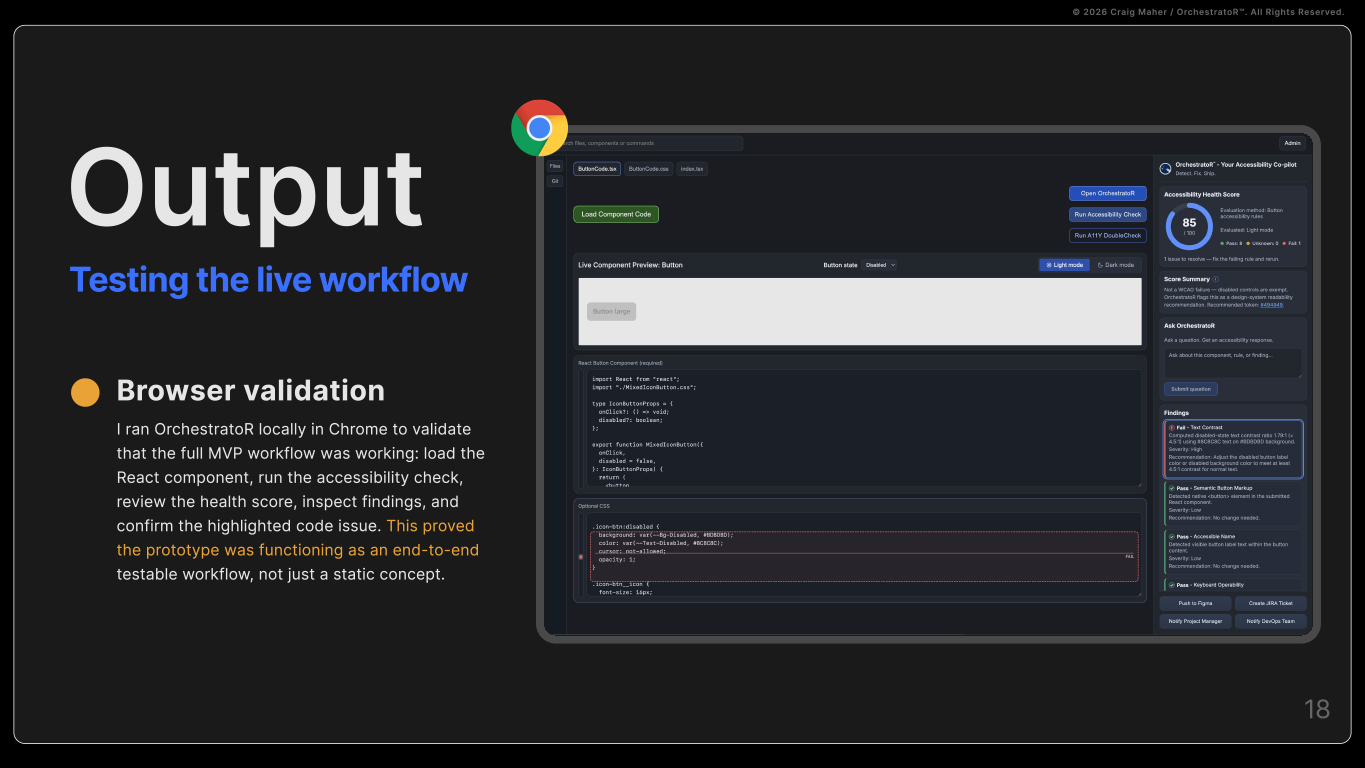Click the Open OrchestratoR button

coord(1107,193)
